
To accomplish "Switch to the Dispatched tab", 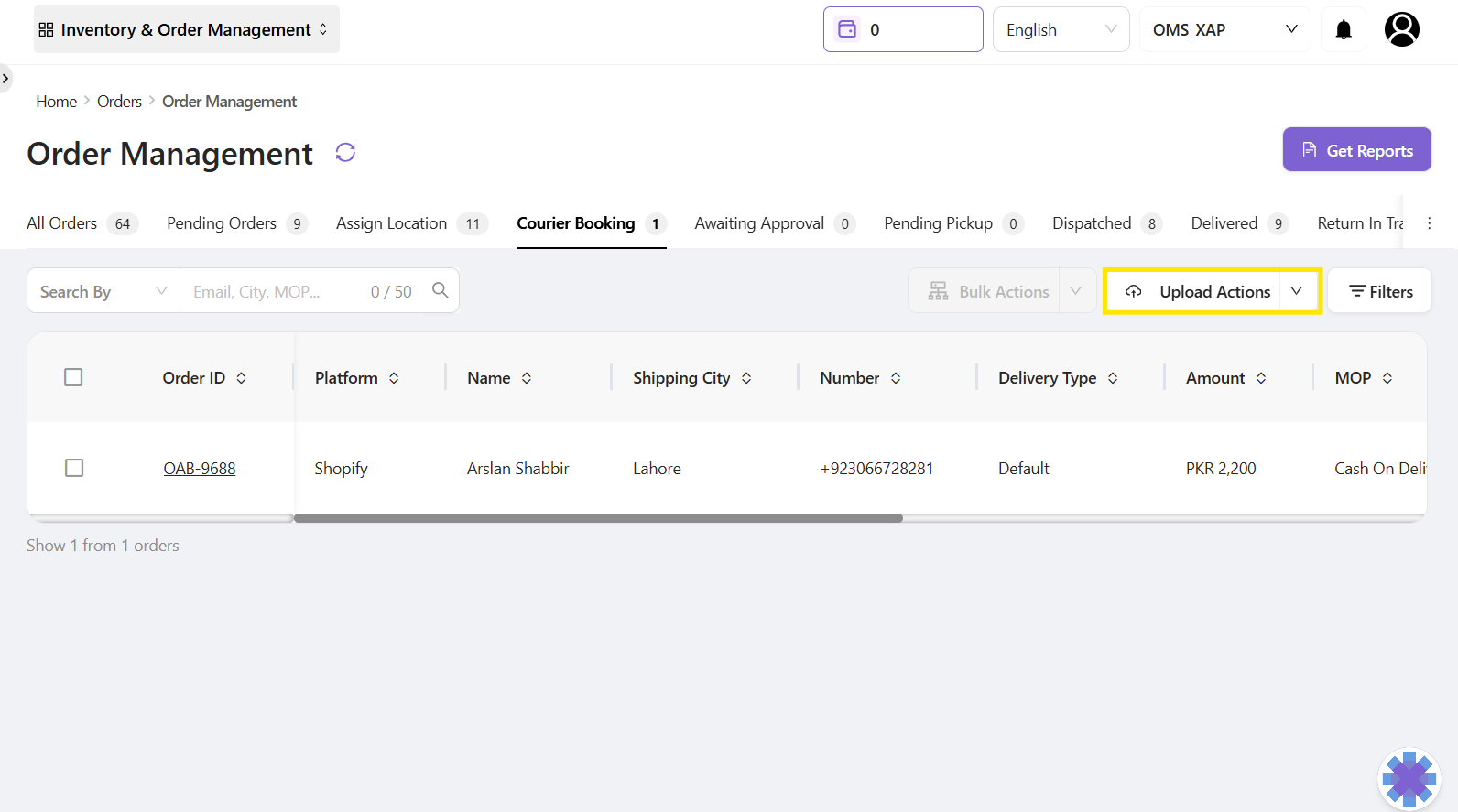I will coord(1092,223).
